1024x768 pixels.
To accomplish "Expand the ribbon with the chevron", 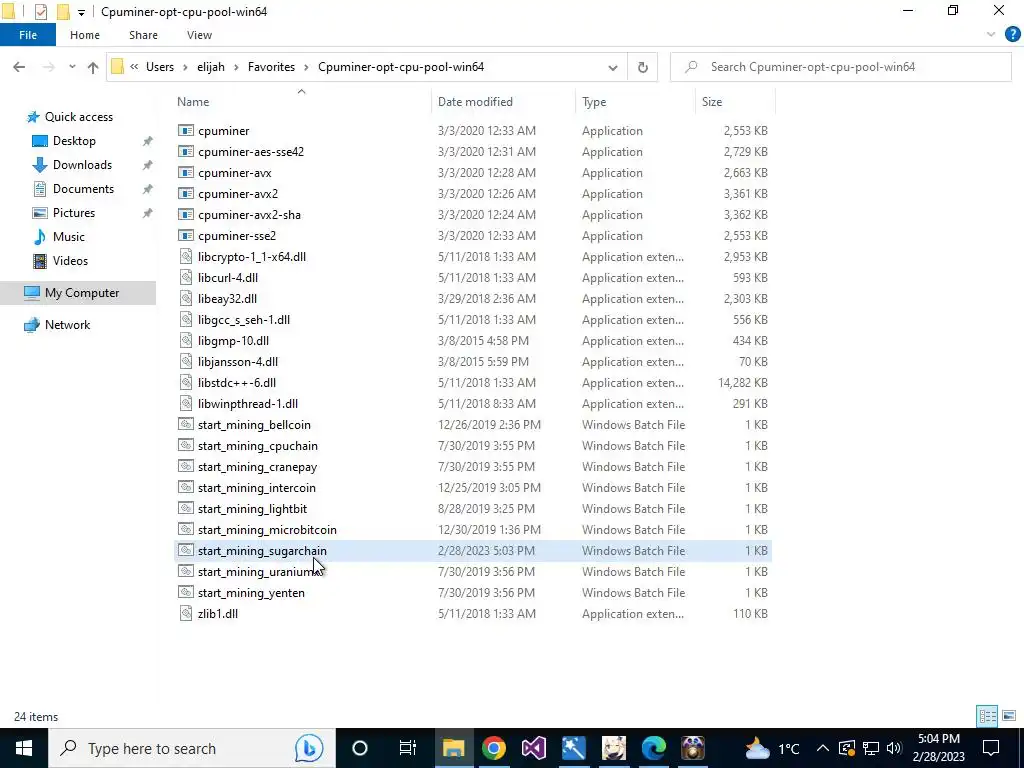I will 991,35.
